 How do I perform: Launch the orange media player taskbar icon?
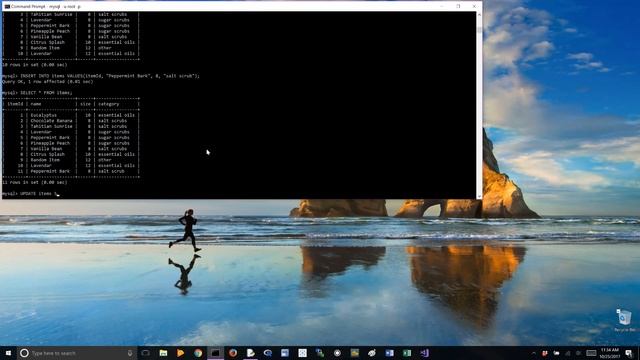click(180, 353)
